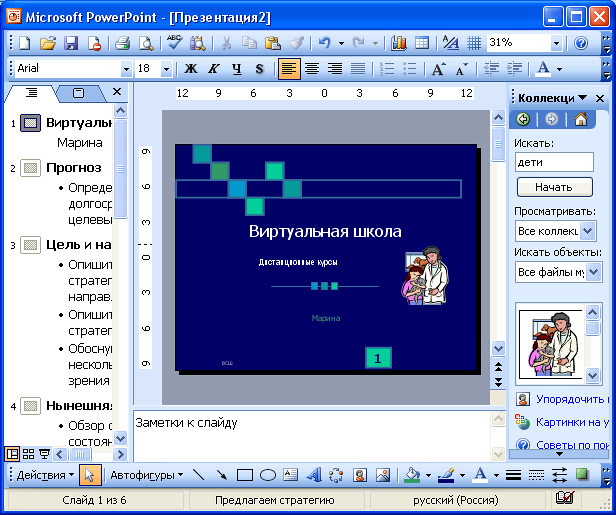Open the Действия menu
The image size is (616, 515).
click(45, 475)
